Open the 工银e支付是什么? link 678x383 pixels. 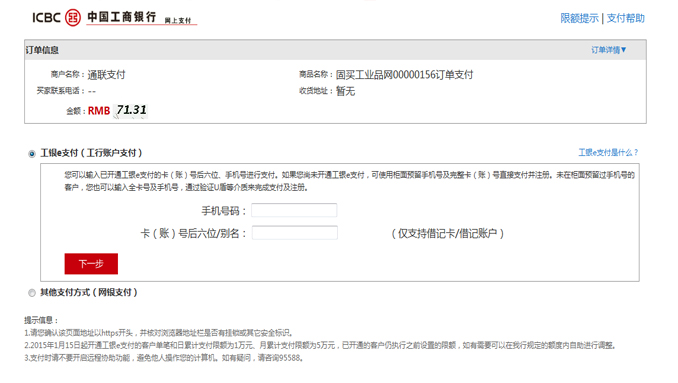[608, 152]
